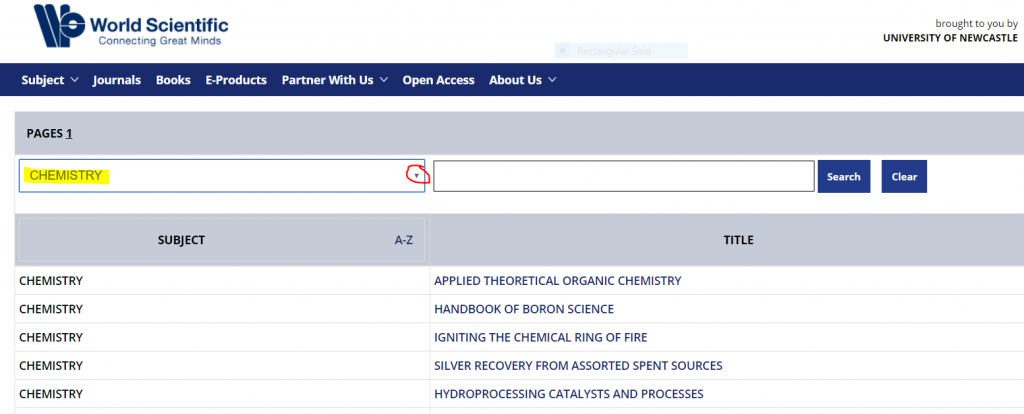The height and width of the screenshot is (414, 1024).
Task: Open Handbook of Boron Science title
Action: (523, 309)
